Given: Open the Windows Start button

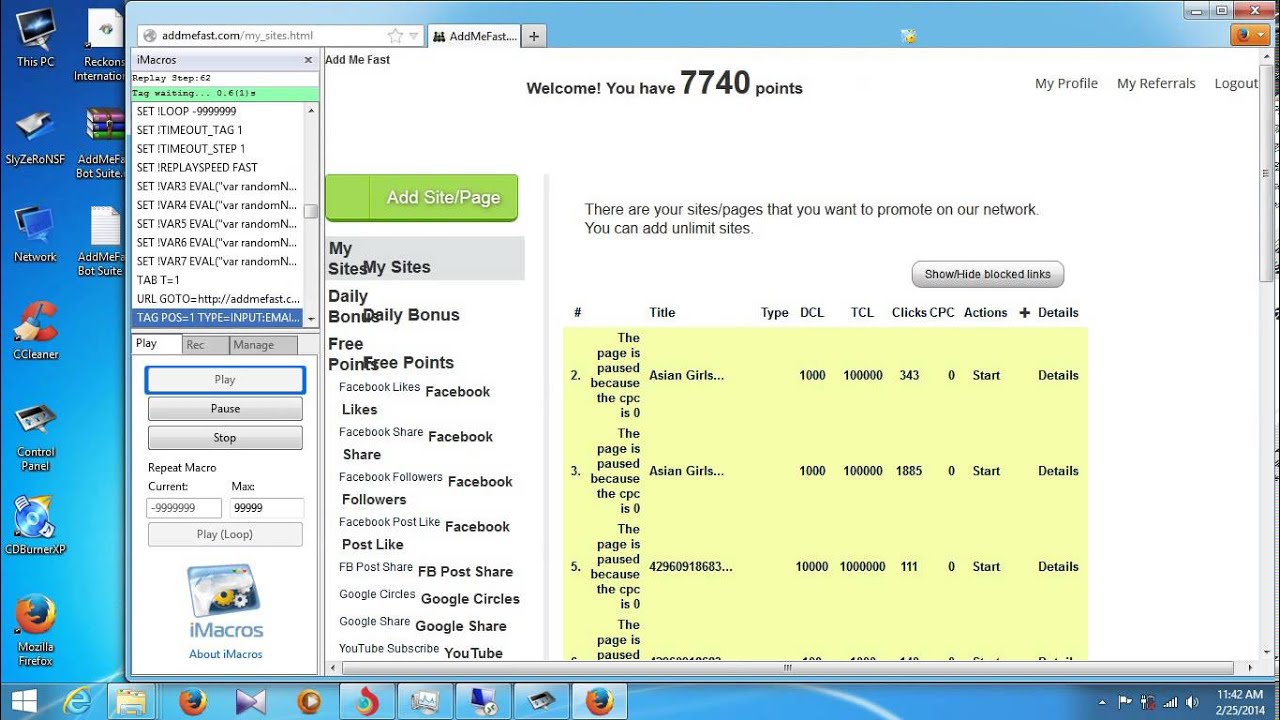Looking at the screenshot, I should click(24, 701).
